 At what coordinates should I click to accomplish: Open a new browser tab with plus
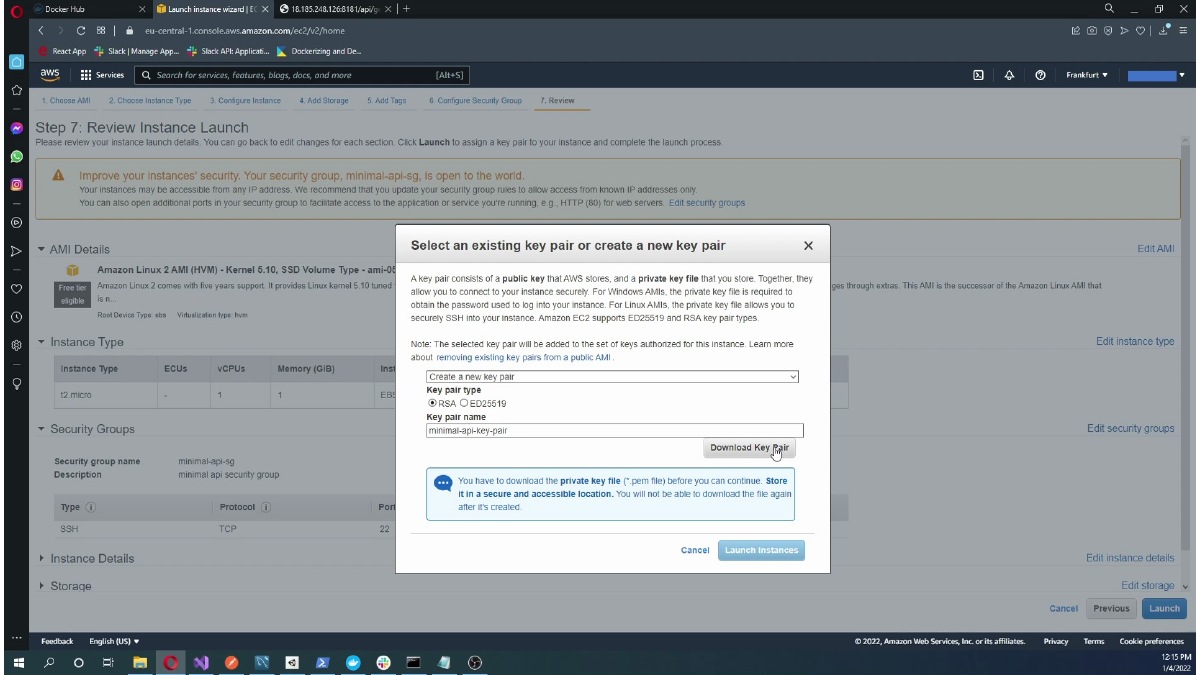(406, 9)
